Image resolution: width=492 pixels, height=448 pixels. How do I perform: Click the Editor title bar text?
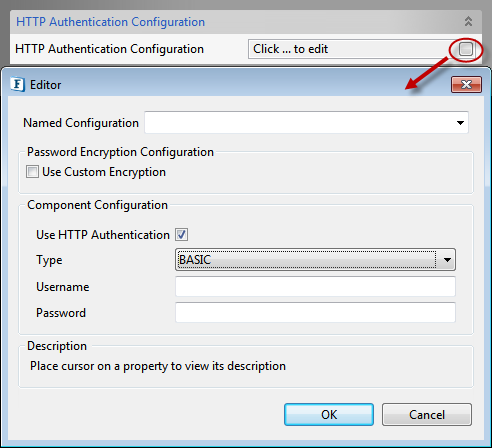pyautogui.click(x=45, y=85)
